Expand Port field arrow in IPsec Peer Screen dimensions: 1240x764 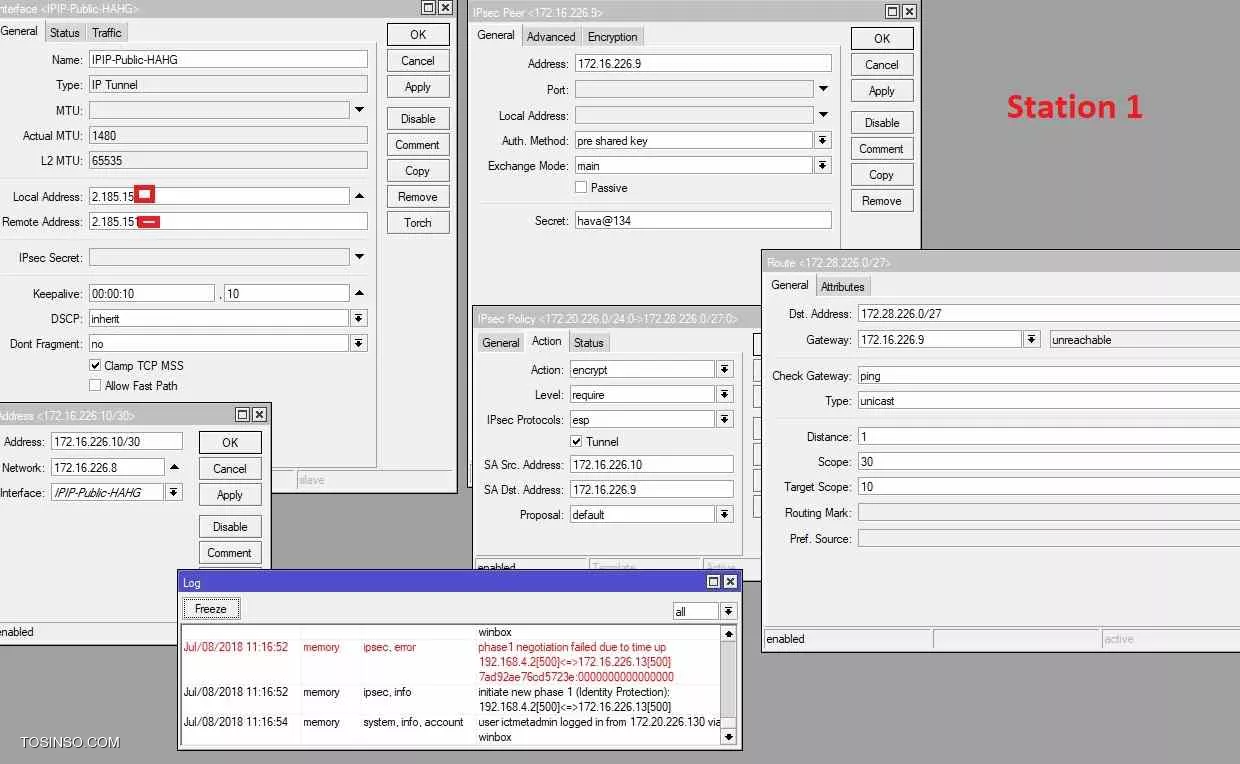coord(823,89)
